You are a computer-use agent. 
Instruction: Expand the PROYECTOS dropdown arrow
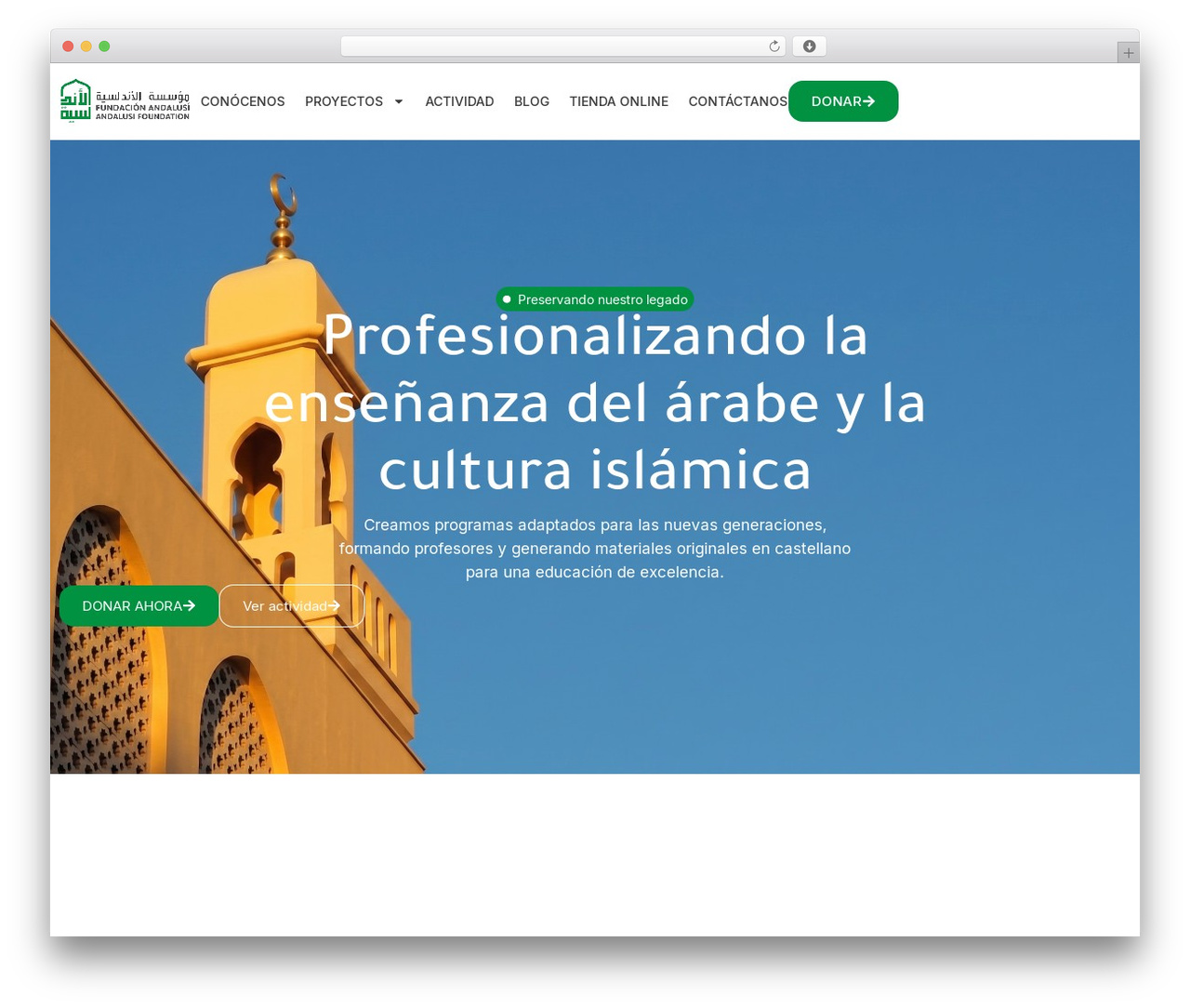[399, 101]
